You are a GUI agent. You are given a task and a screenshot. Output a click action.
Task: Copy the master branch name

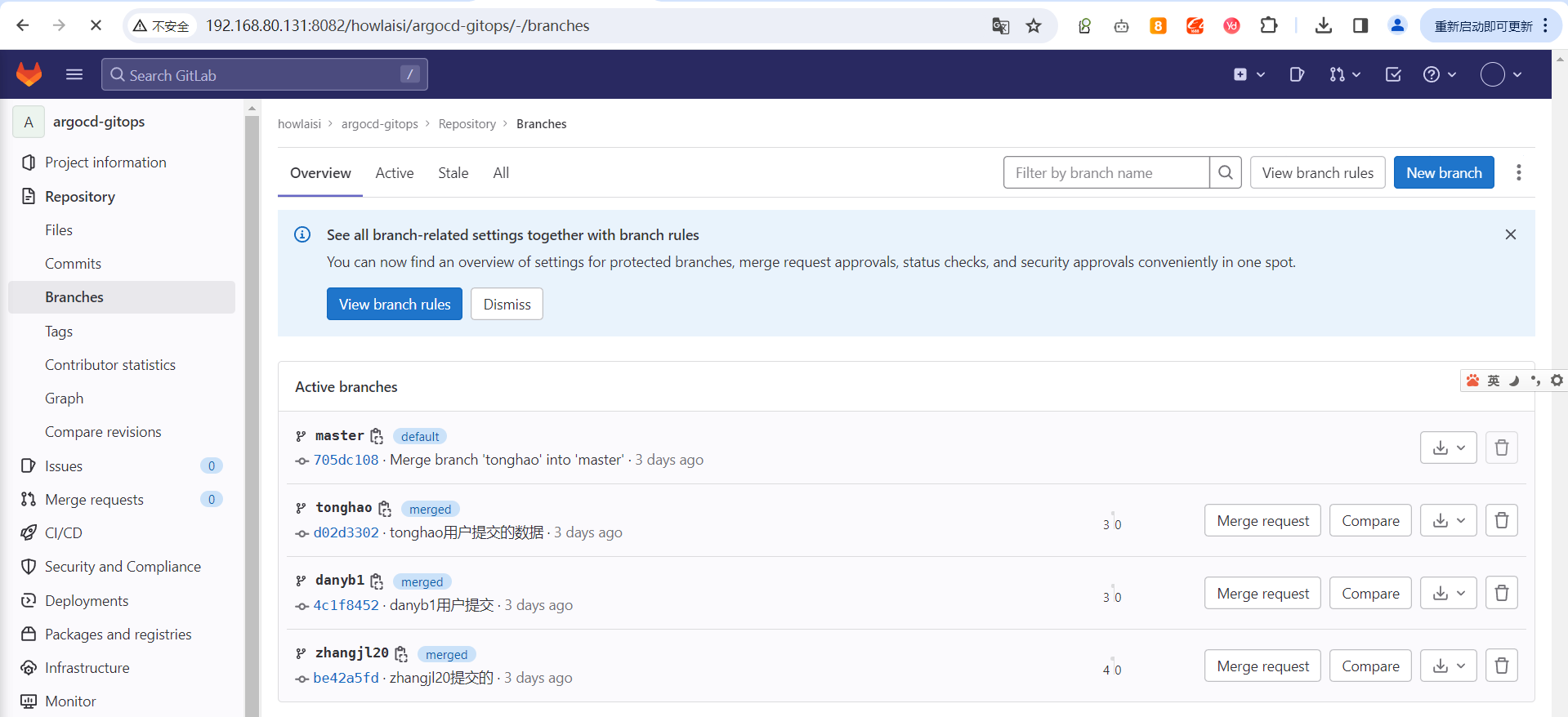point(377,436)
